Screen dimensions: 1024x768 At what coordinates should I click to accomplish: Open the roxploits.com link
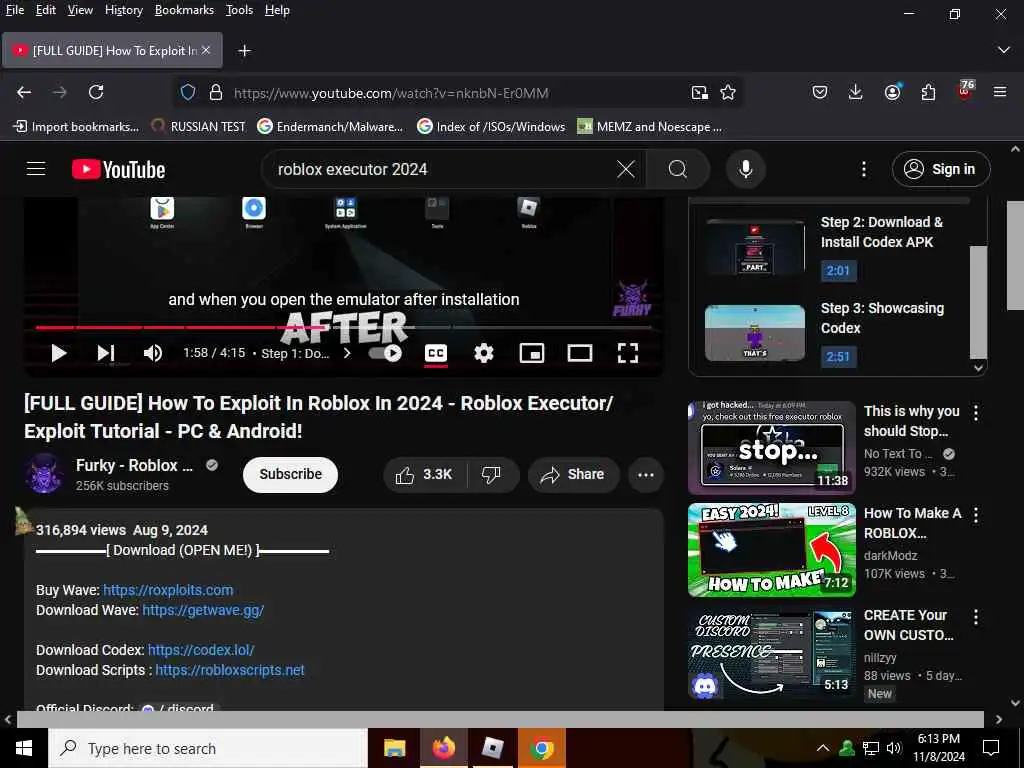pyautogui.click(x=168, y=590)
